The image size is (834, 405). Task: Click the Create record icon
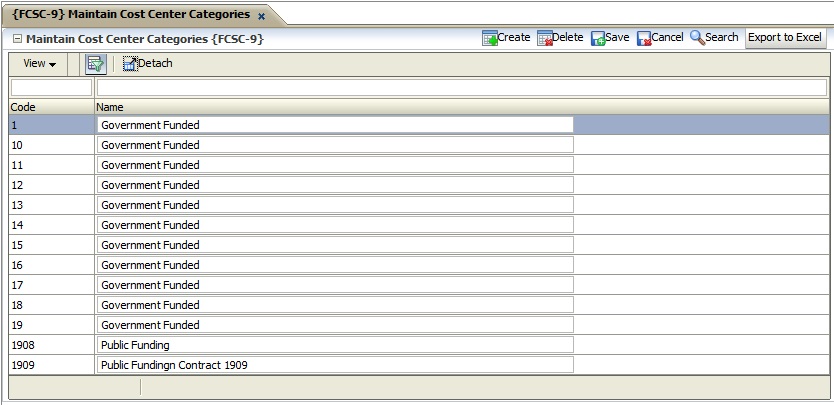click(490, 38)
